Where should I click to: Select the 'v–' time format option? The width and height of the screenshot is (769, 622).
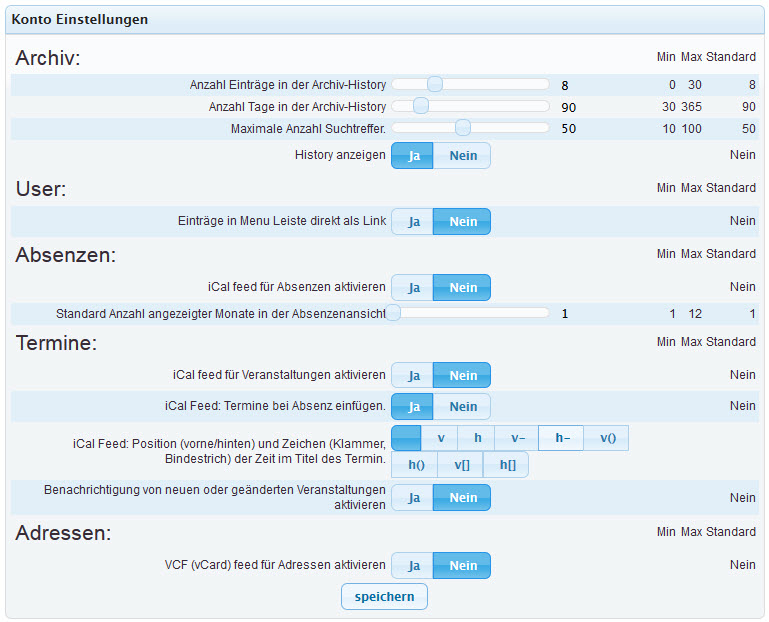click(517, 439)
